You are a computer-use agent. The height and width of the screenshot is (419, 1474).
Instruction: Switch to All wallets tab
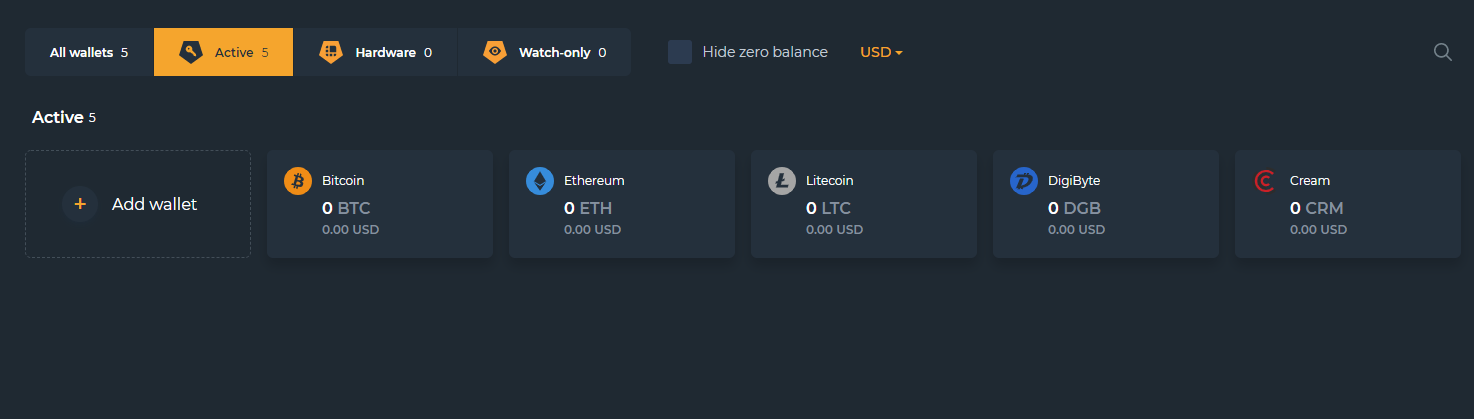(x=89, y=52)
